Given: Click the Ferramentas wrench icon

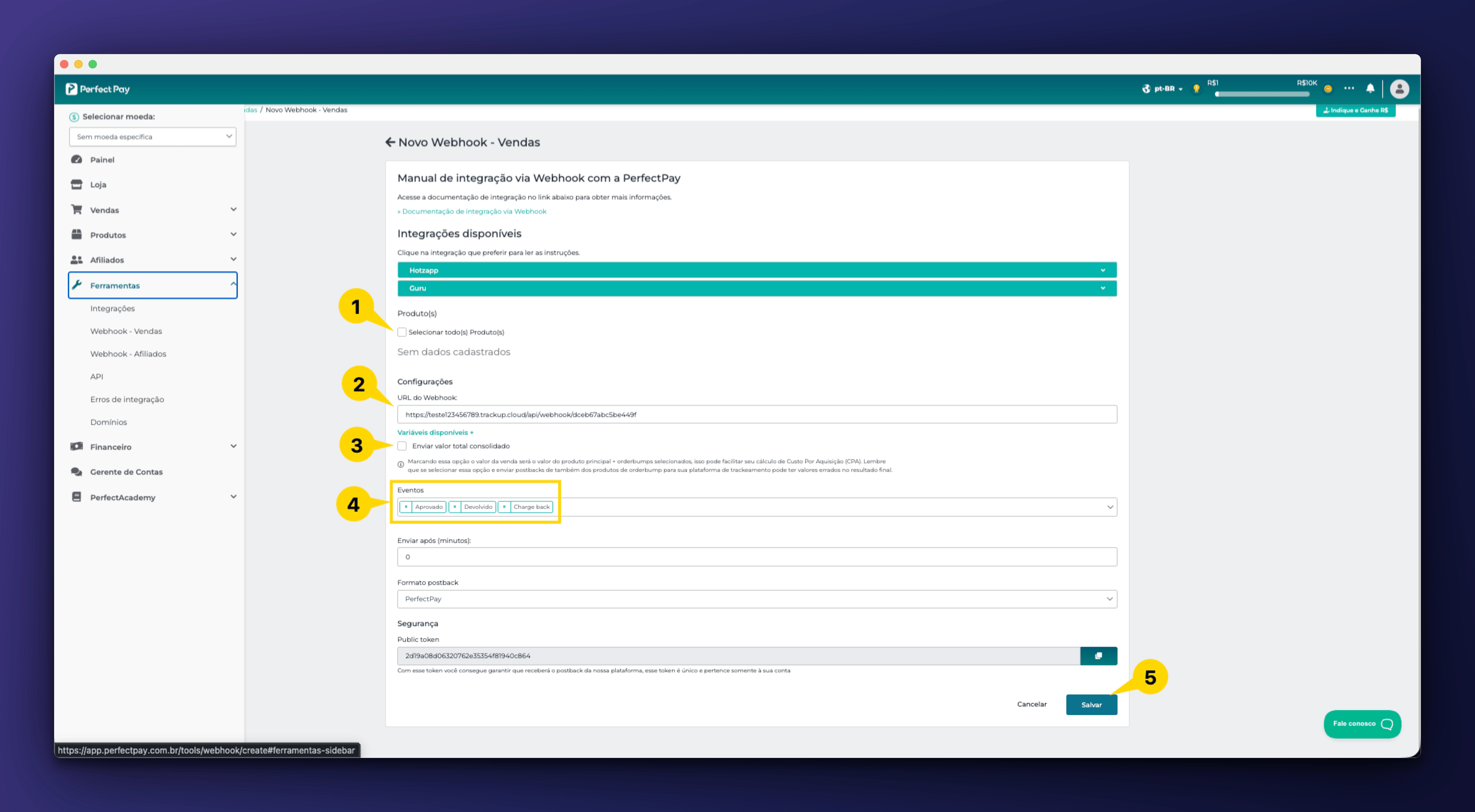Looking at the screenshot, I should (76, 285).
